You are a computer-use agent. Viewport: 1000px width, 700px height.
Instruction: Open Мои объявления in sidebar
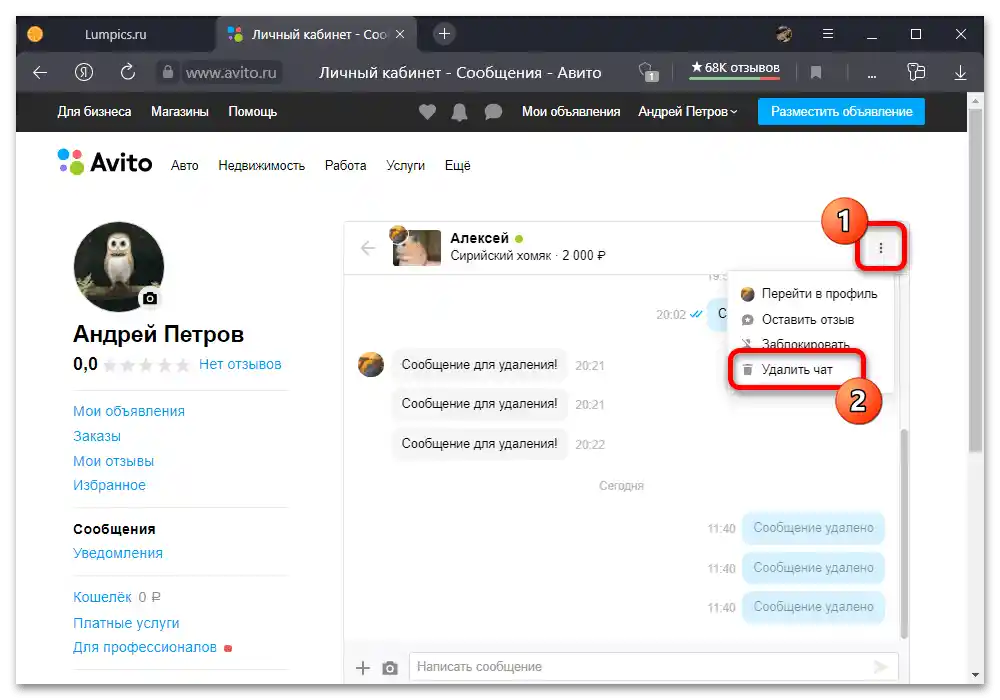[129, 411]
